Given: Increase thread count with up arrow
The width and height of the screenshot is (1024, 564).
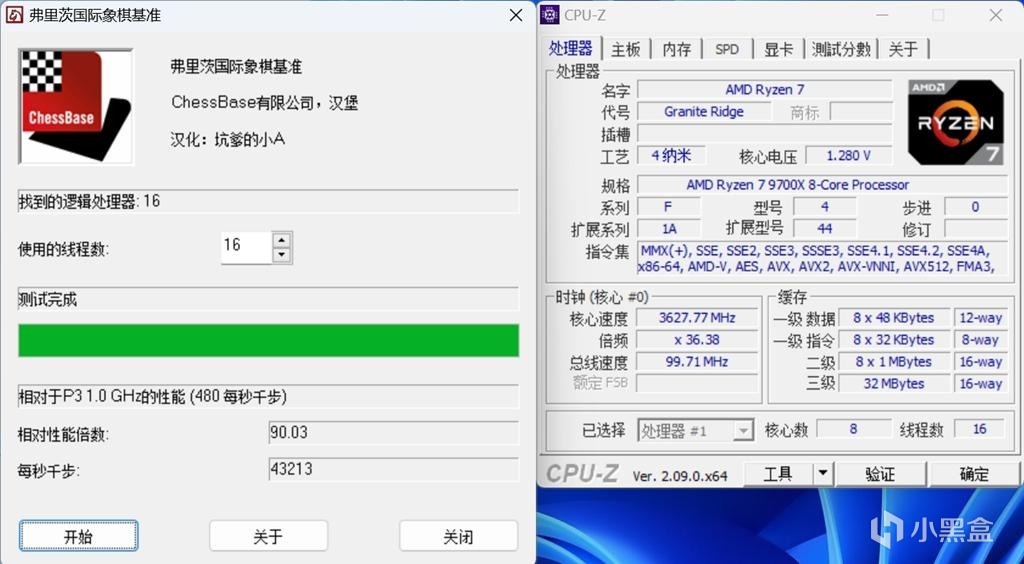Looking at the screenshot, I should 281,240.
